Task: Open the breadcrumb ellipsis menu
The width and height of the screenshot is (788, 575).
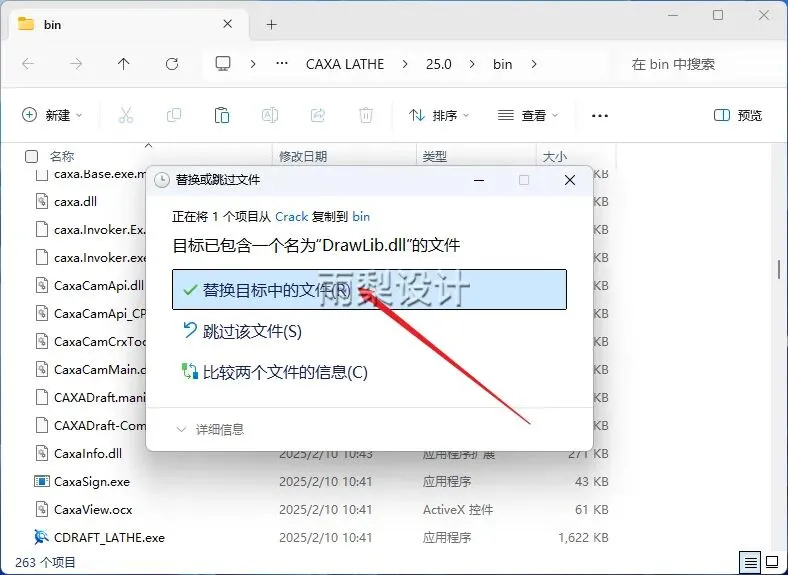Action: point(282,64)
